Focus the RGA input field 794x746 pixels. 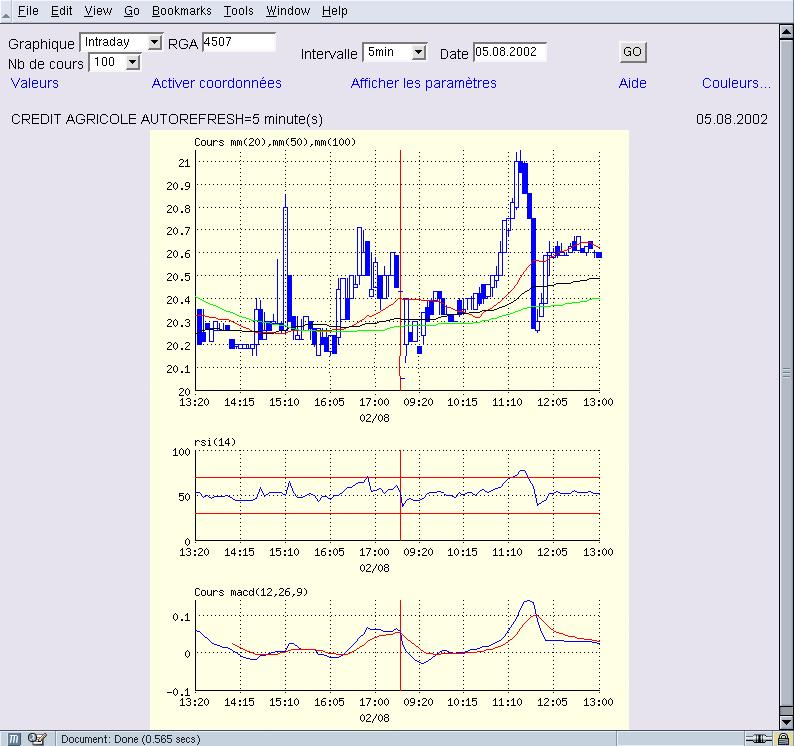[x=239, y=42]
